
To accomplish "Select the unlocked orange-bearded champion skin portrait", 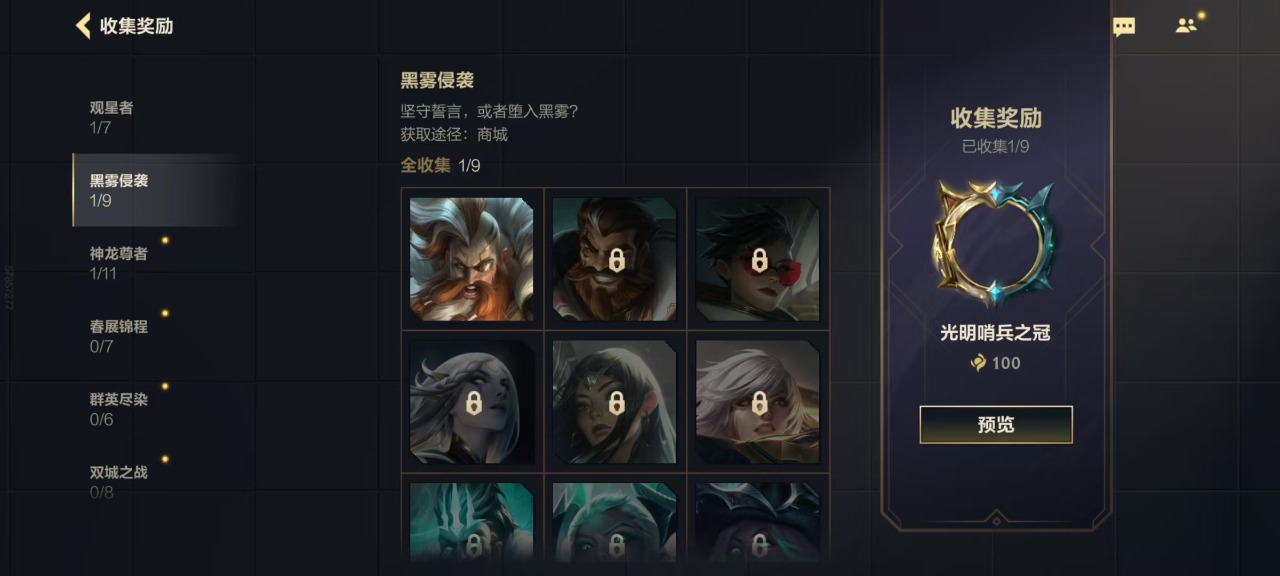I will 472,259.
